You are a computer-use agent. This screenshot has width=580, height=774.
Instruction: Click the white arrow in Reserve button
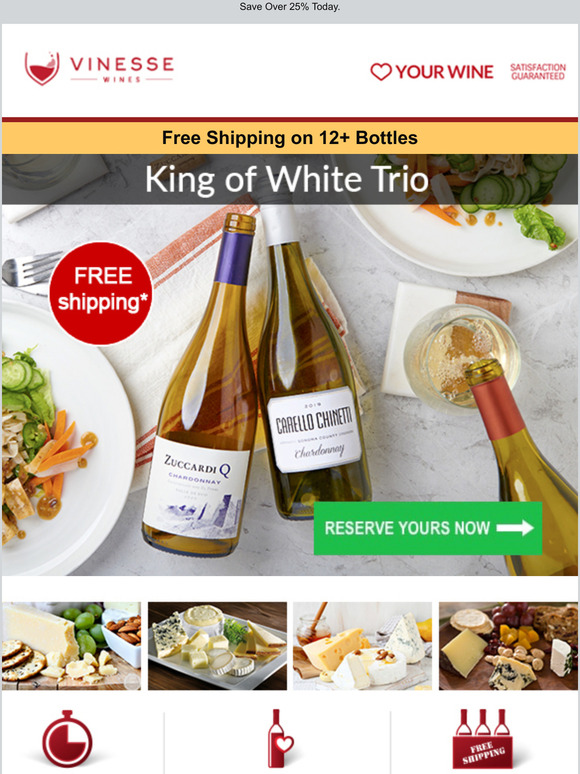515,528
